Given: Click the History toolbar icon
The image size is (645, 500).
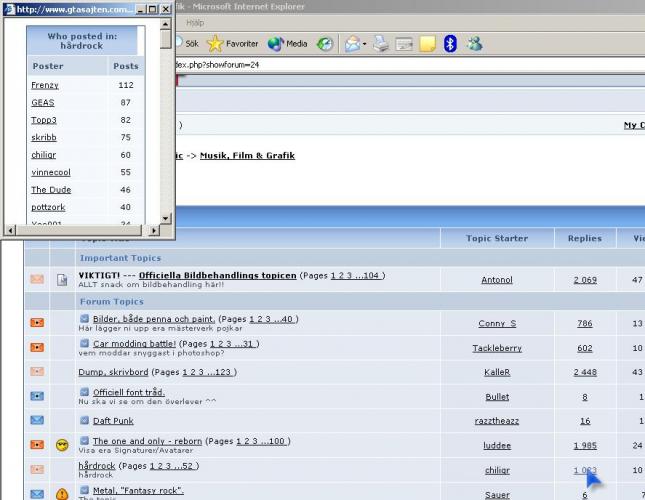Looking at the screenshot, I should (325, 44).
